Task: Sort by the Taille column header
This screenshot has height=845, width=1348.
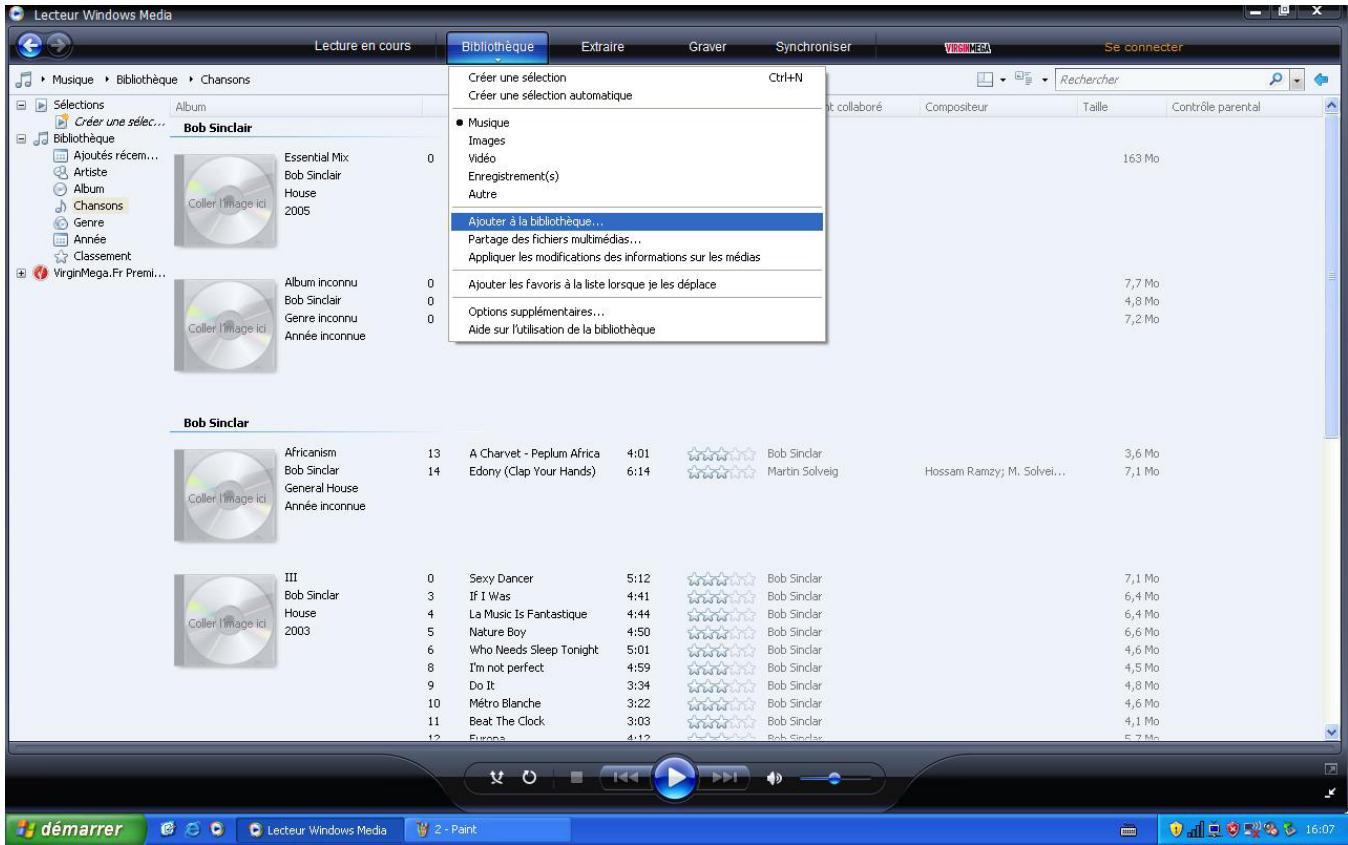Action: [1096, 106]
